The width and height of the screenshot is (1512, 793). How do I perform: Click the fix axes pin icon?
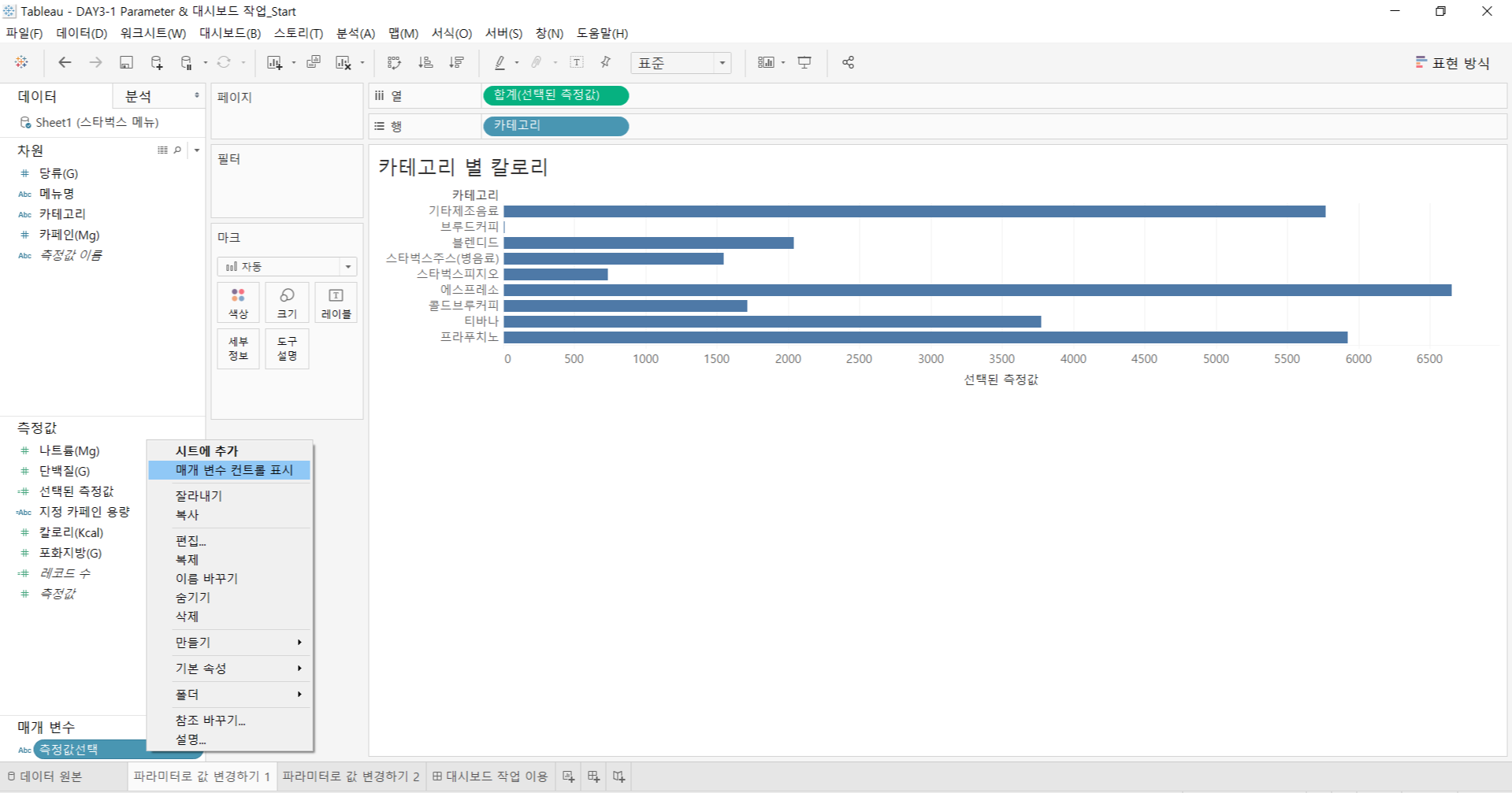pos(606,62)
